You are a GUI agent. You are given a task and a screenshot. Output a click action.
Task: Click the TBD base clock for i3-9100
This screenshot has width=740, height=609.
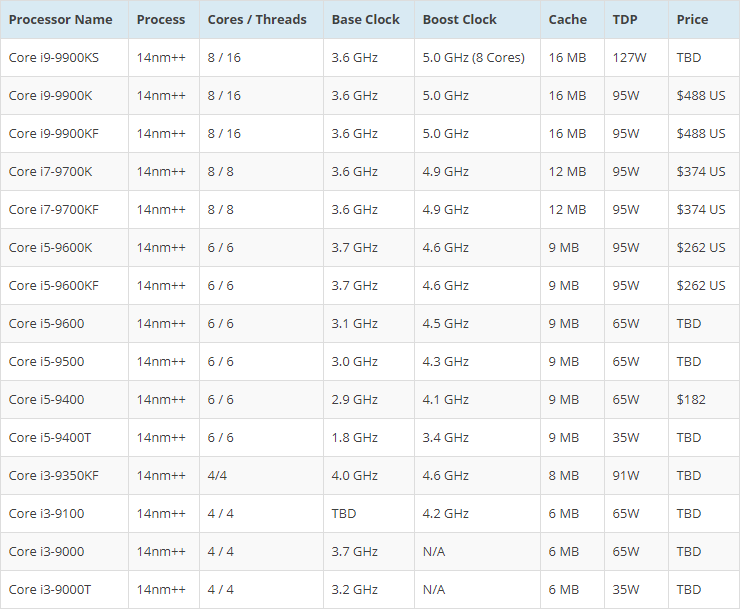(x=344, y=514)
